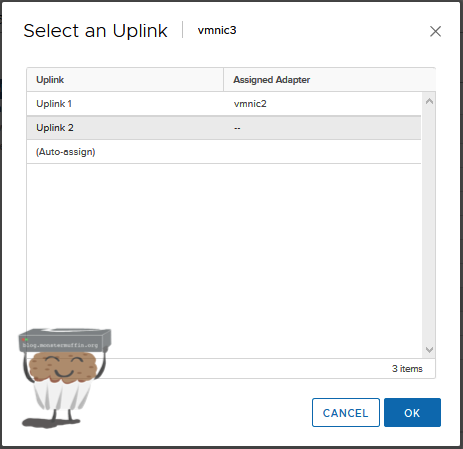The height and width of the screenshot is (449, 463).
Task: Click the scroll down arrow of the list
Action: (x=429, y=350)
